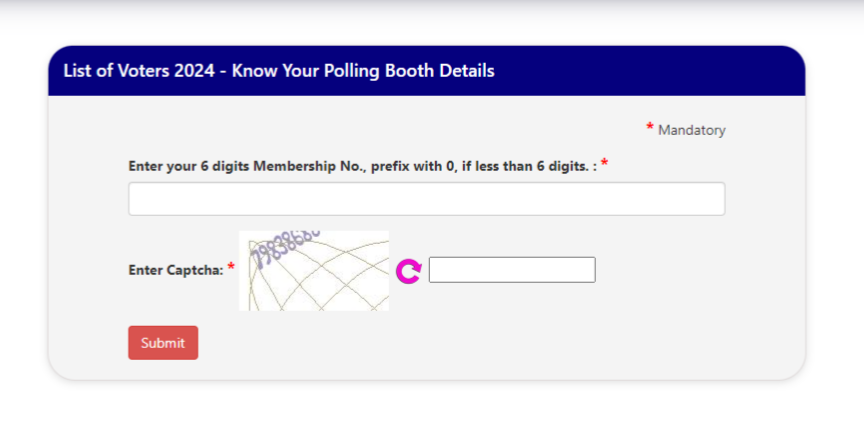This screenshot has height=442, width=864.
Task: Reload a new captcha code
Action: [409, 271]
